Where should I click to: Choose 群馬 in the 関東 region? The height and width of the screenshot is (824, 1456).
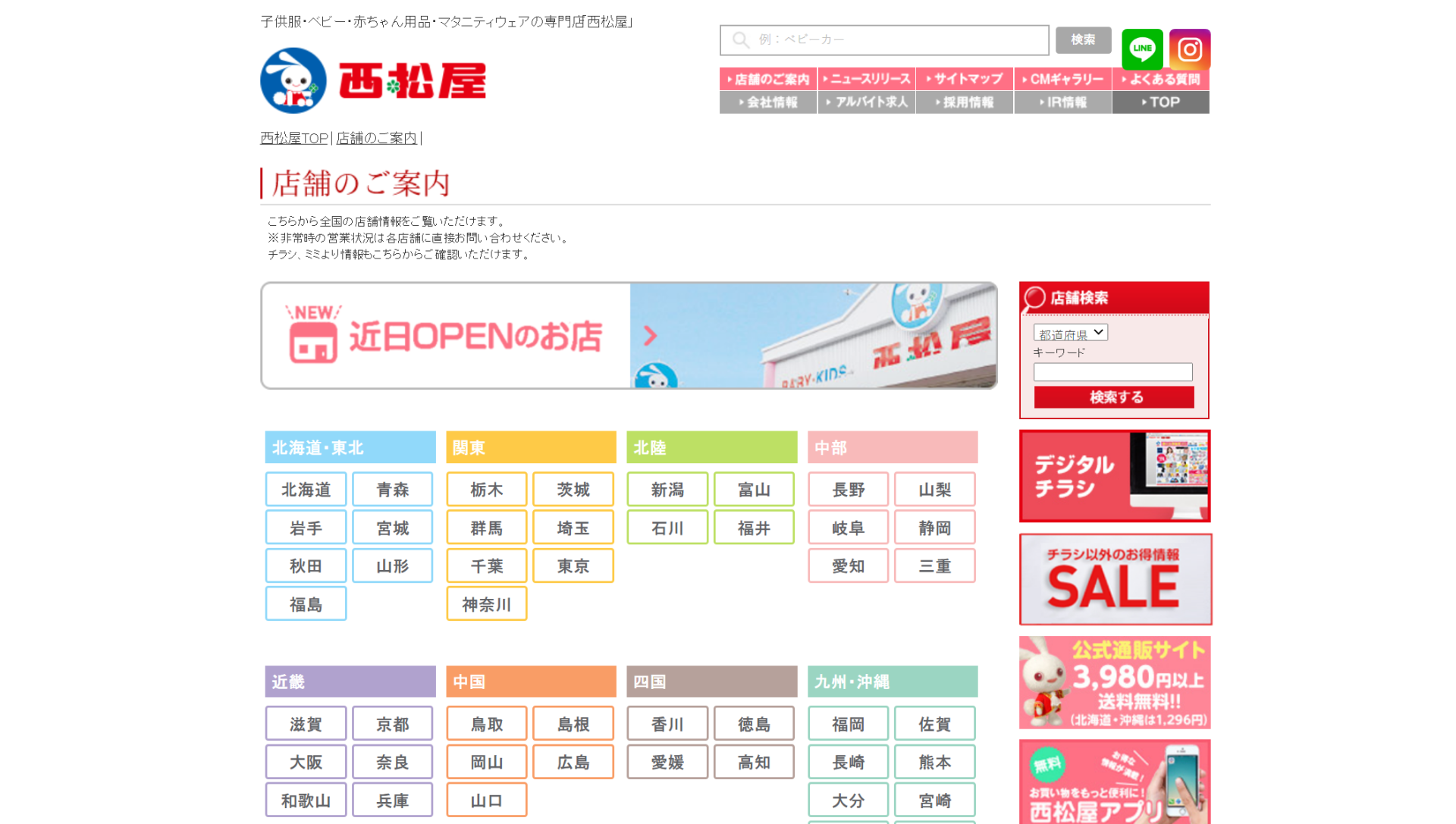click(487, 528)
